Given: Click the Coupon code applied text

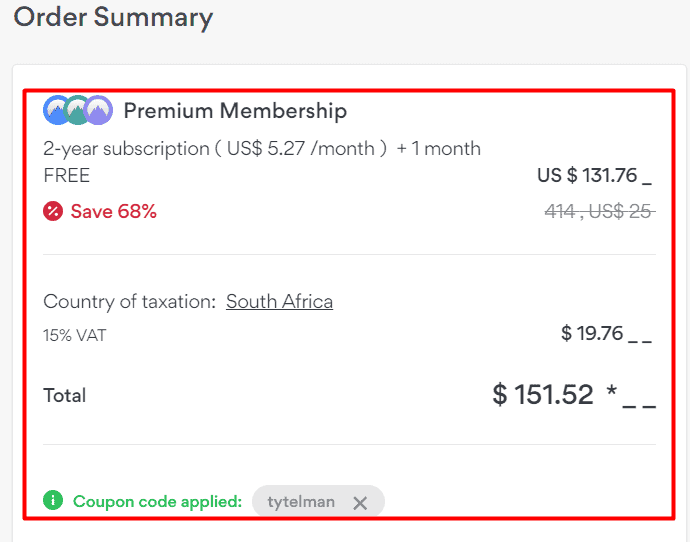Looking at the screenshot, I should point(157,501).
